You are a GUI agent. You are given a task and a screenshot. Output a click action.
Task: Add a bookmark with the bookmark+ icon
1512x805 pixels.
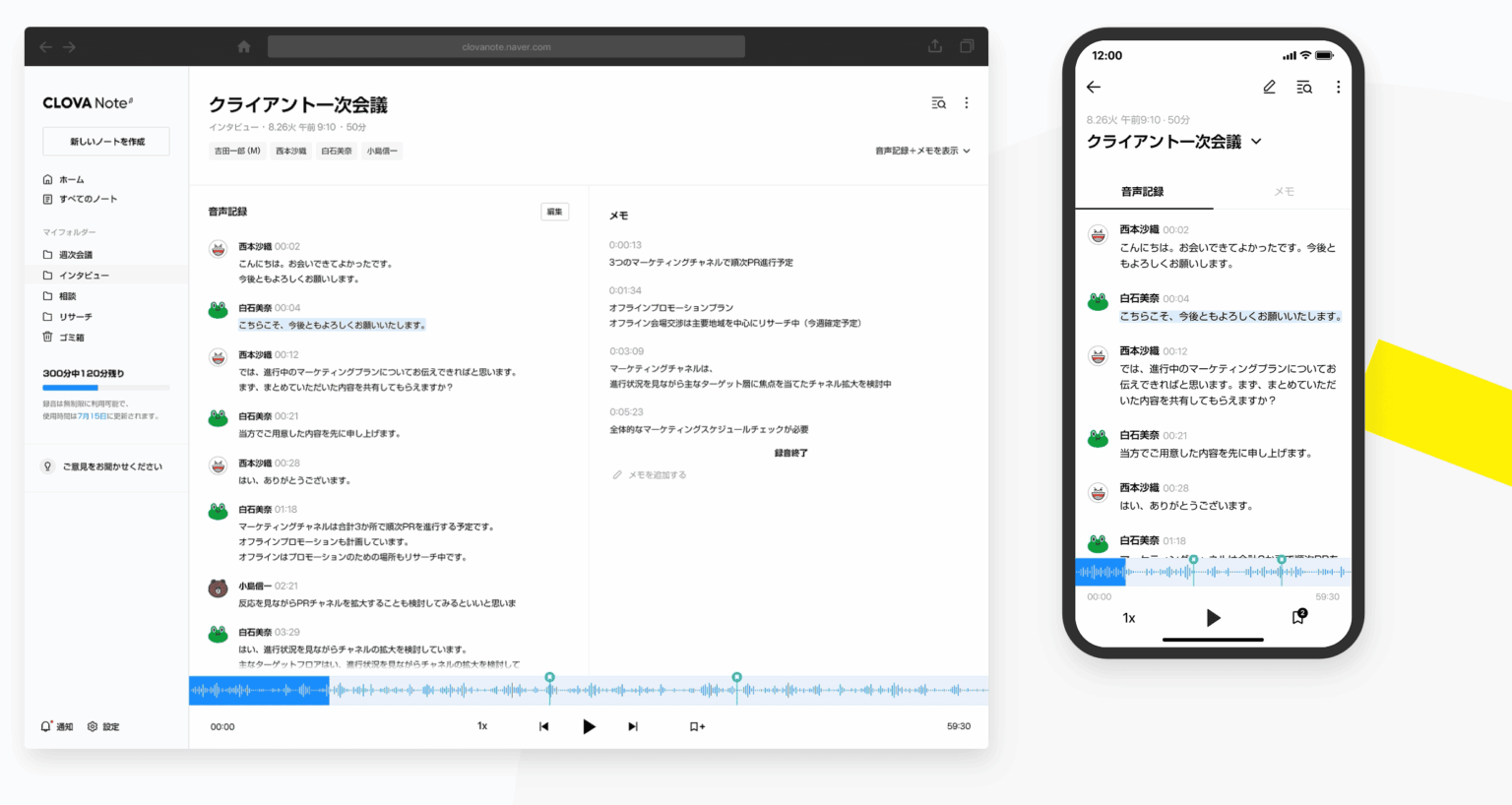coord(695,726)
